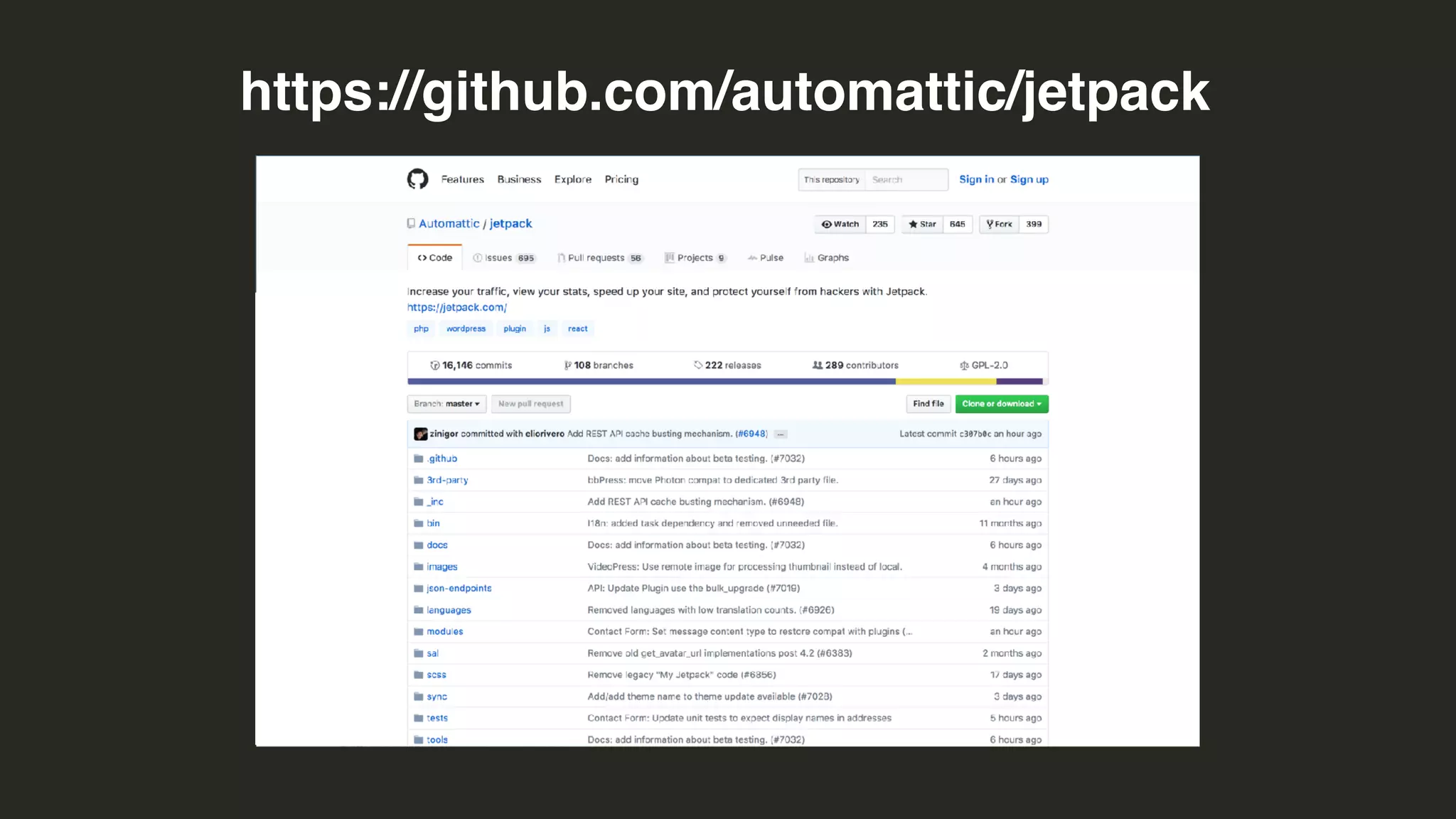The height and width of the screenshot is (819, 1456).
Task: Open the GPL-2.0 license link
Action: (983, 365)
